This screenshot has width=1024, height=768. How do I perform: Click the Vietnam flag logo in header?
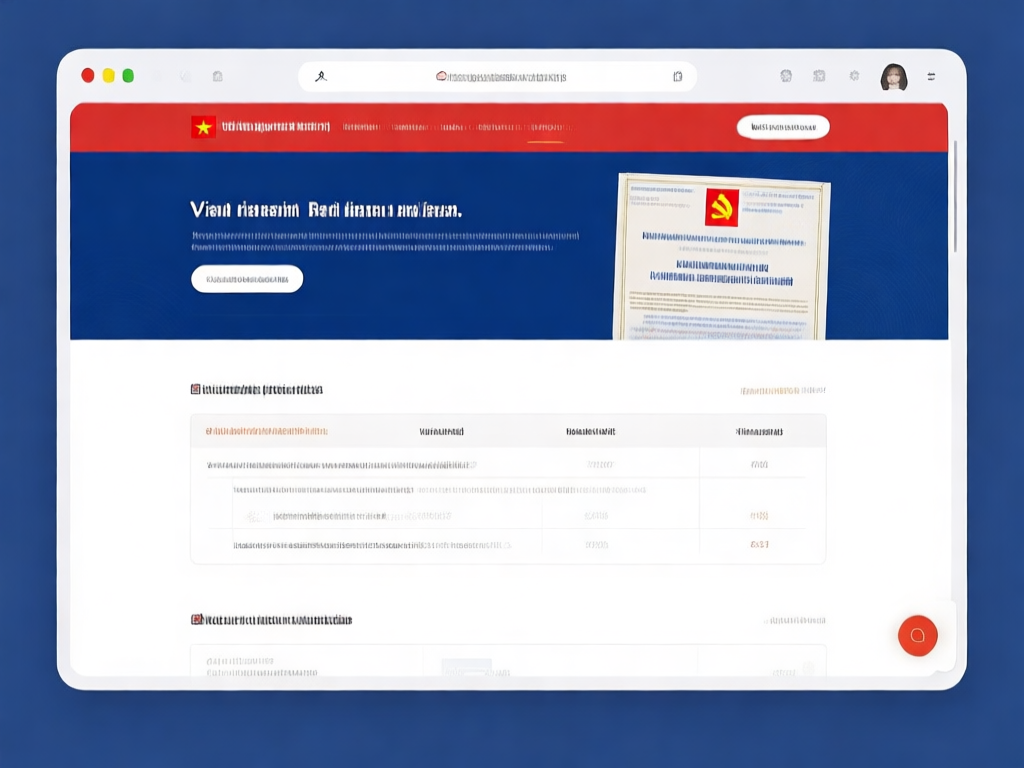[x=203, y=127]
